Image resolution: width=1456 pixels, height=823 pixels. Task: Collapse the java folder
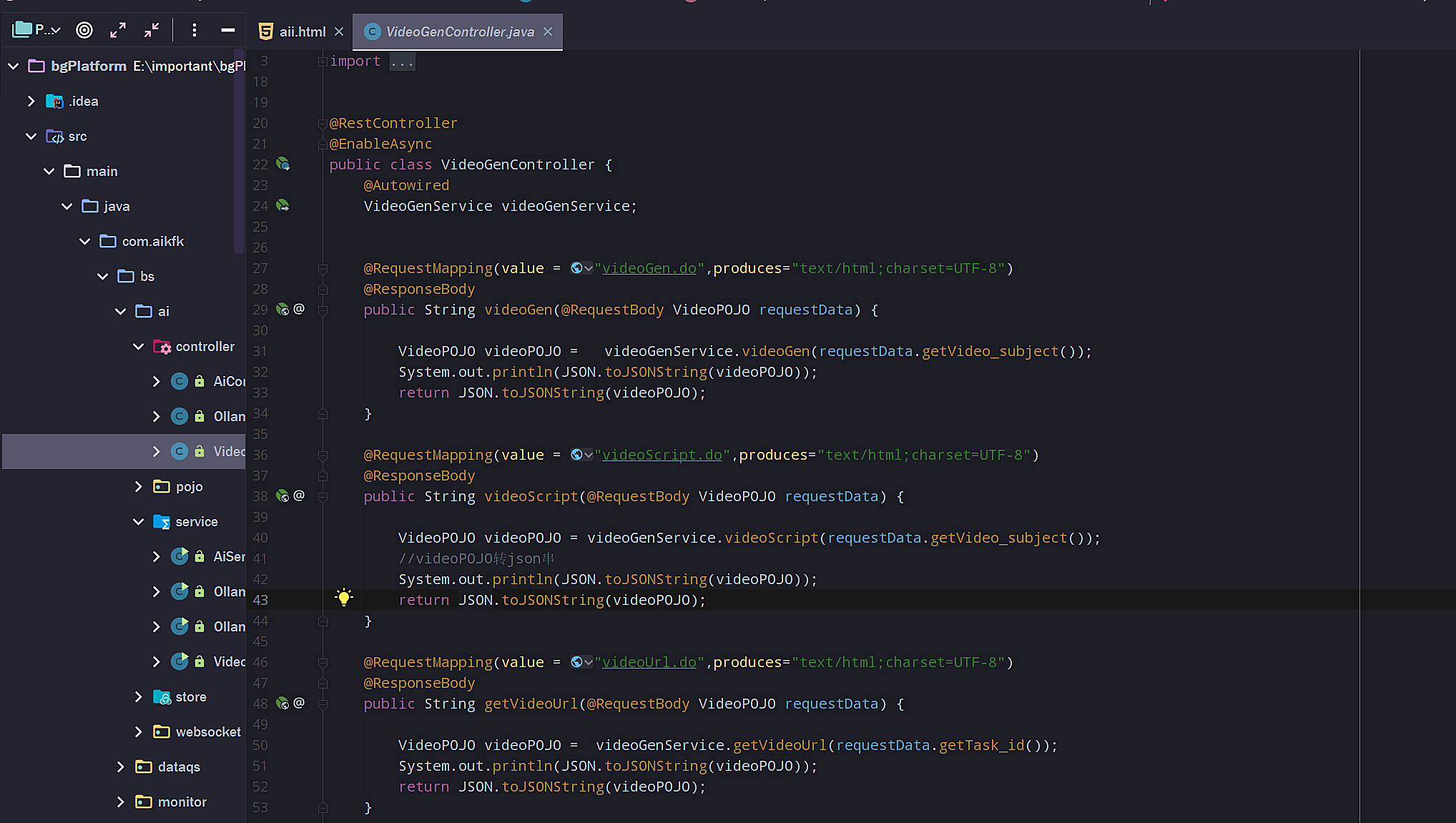[67, 206]
